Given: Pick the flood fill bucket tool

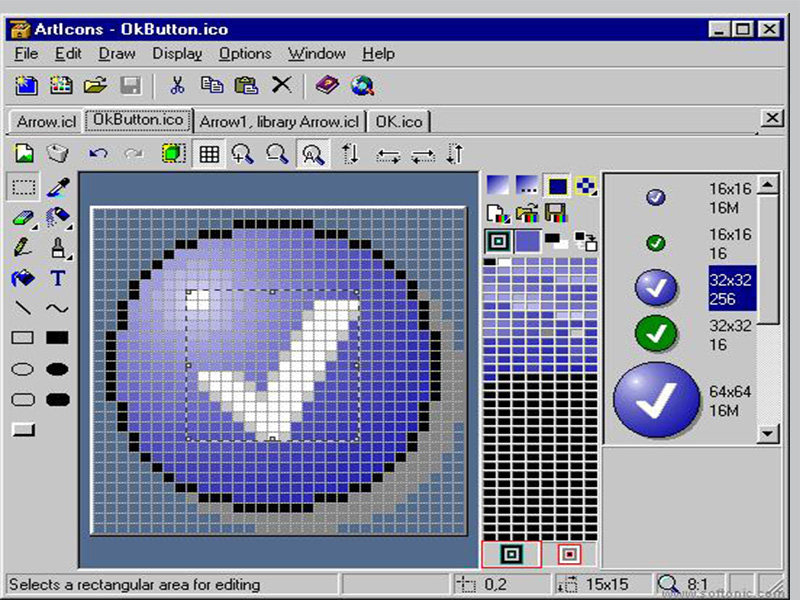Looking at the screenshot, I should coord(22,278).
